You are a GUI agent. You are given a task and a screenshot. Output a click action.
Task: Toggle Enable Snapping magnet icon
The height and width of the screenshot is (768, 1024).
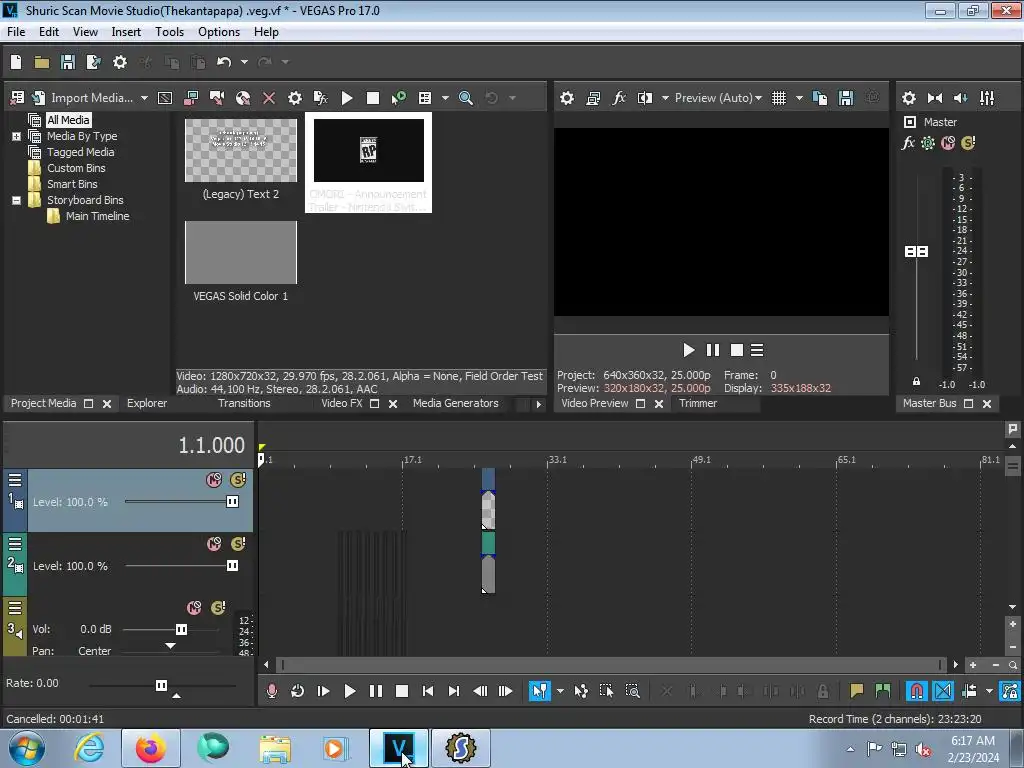coord(917,691)
